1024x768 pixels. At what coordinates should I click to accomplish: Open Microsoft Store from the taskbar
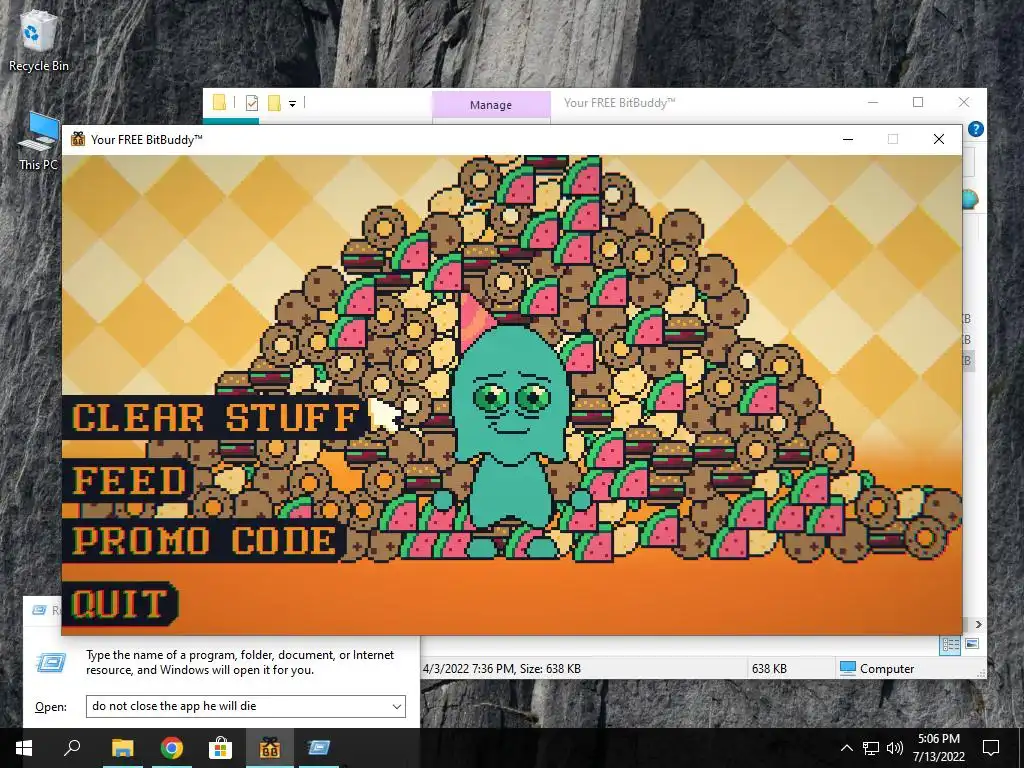[221, 748]
